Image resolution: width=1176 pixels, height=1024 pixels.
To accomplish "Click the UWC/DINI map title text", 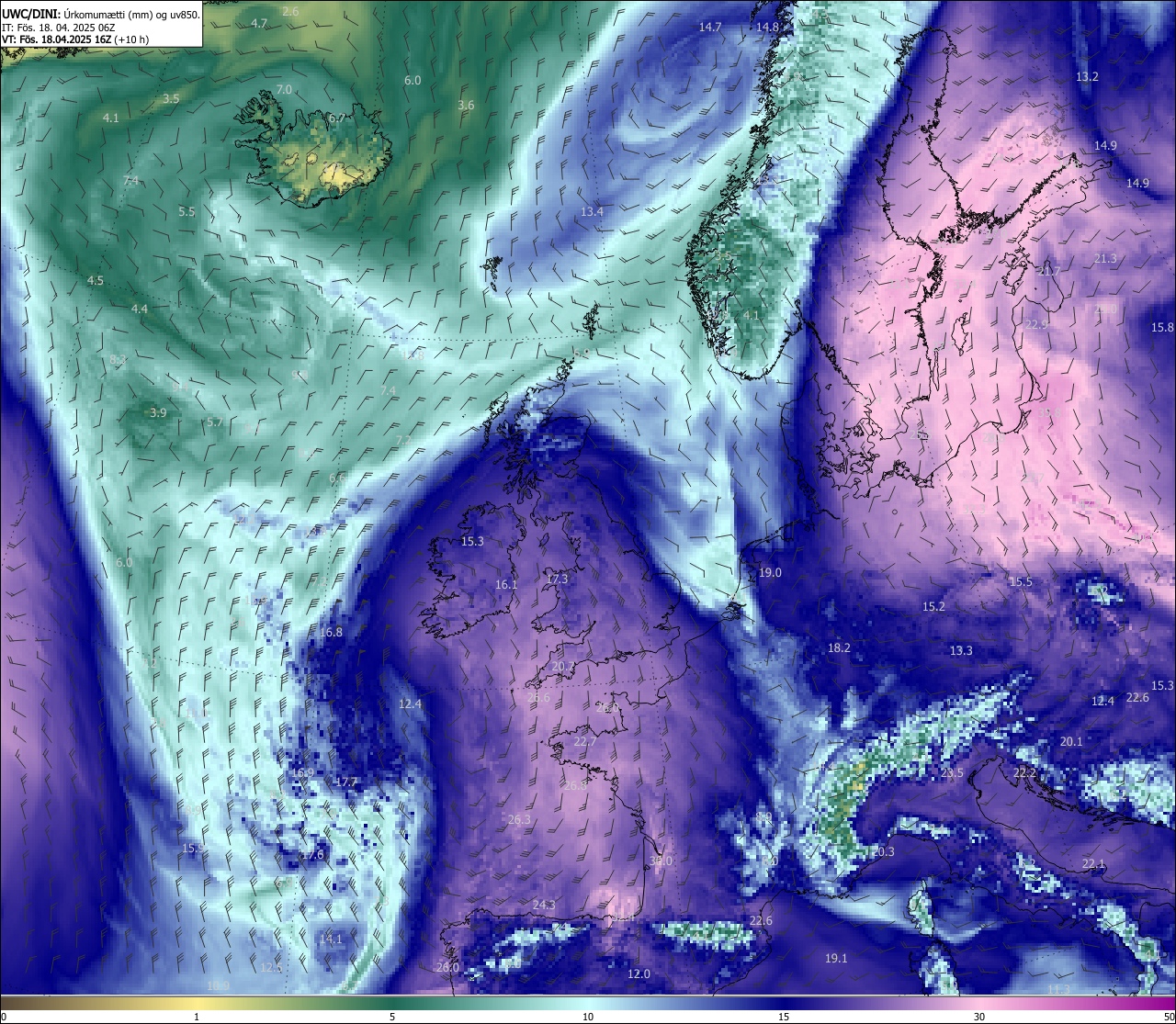I will tap(101, 14).
